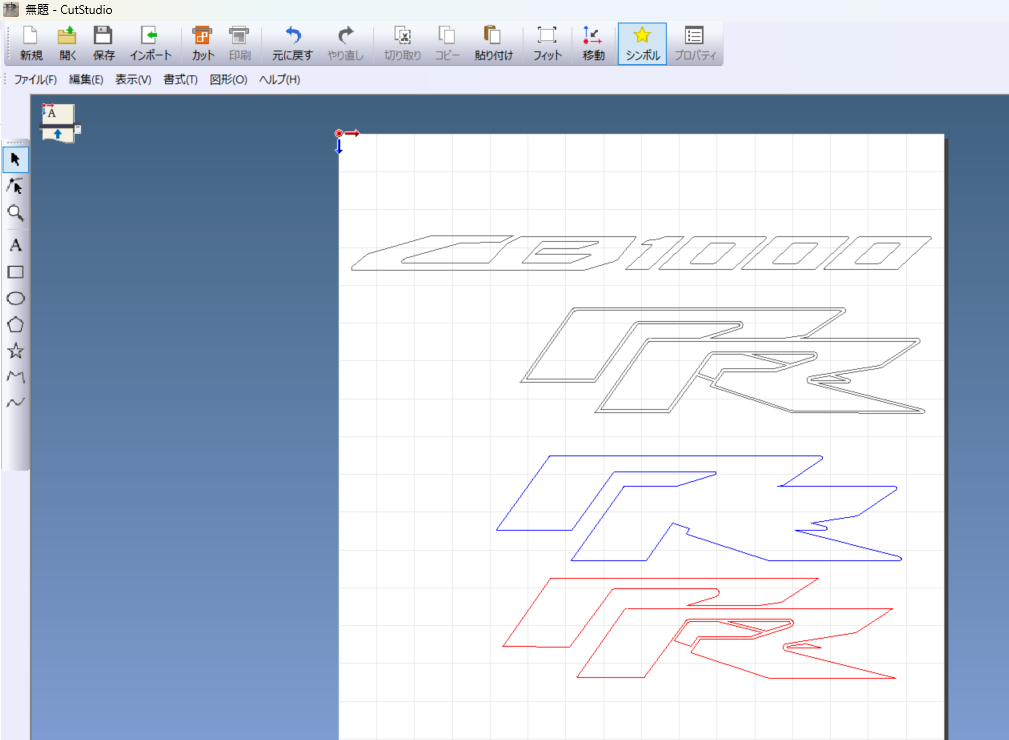Viewport: 1009px width, 740px height.
Task: Select the ellipse drawing tool
Action: pyautogui.click(x=15, y=299)
